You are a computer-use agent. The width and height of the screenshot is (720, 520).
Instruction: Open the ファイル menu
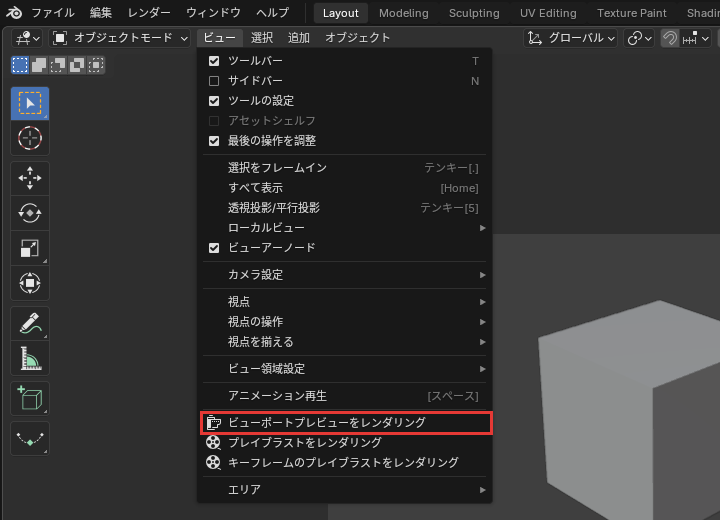tap(52, 13)
